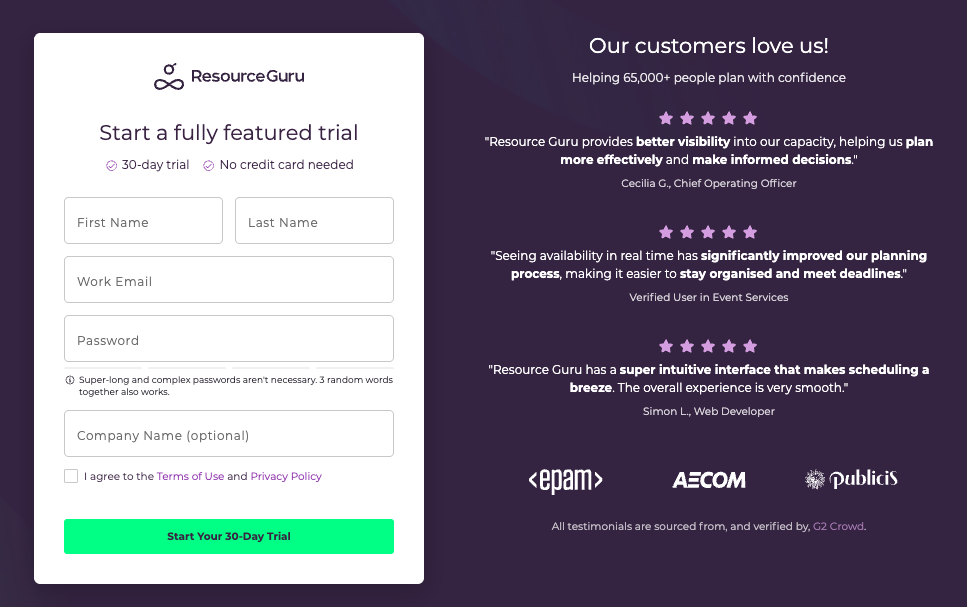Click the EPAM logo
This screenshot has height=607, width=967.
565,480
